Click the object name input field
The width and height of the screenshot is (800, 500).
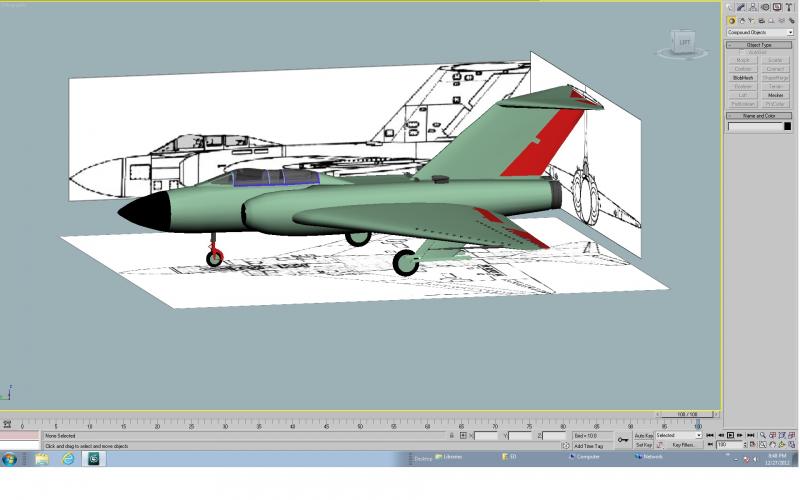click(x=755, y=126)
